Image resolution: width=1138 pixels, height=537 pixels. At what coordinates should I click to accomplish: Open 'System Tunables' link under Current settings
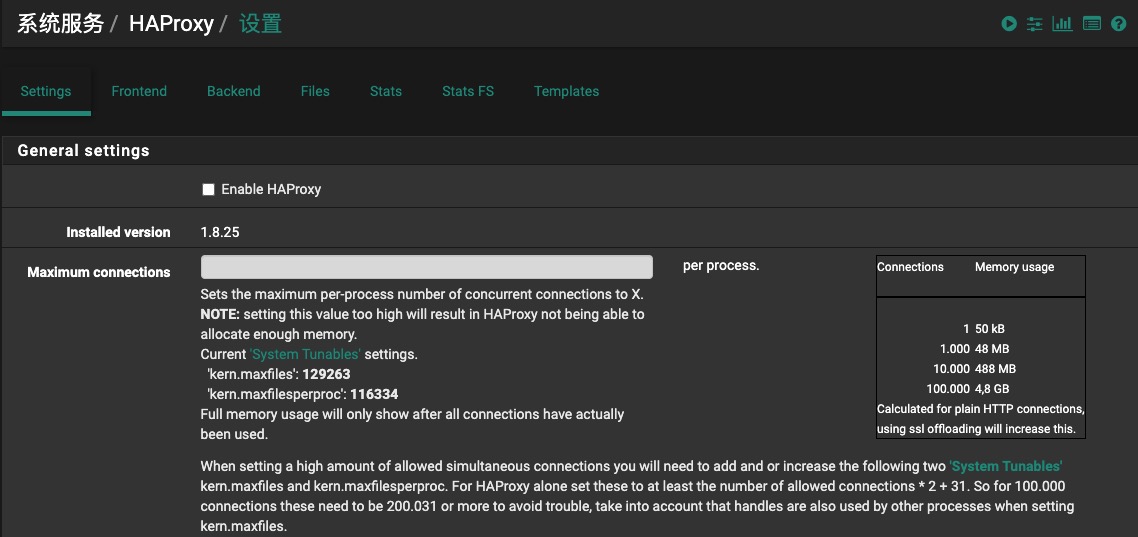(305, 354)
